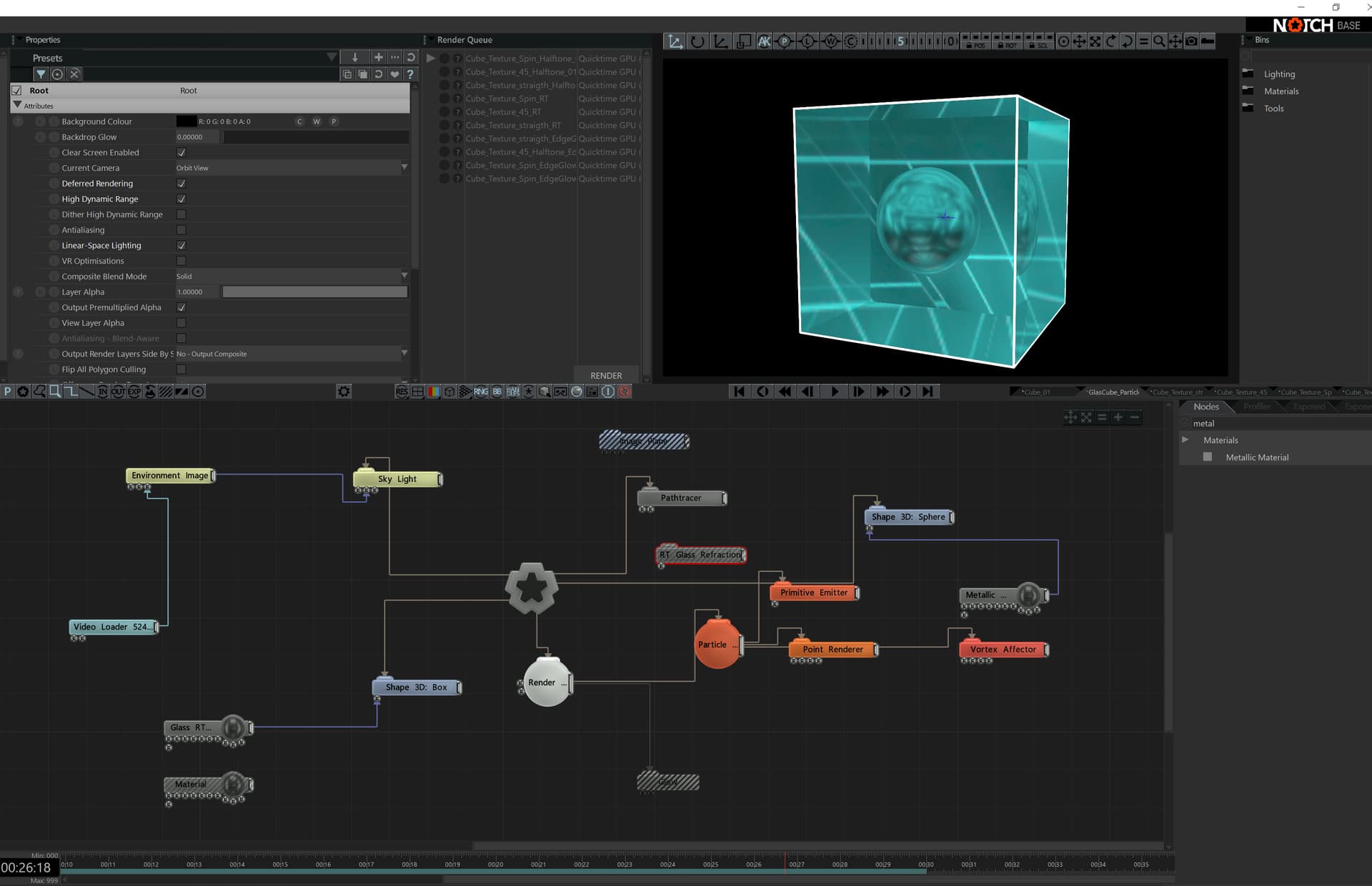The height and width of the screenshot is (886, 1372).
Task: Click the rotate tool icon in viewport toolbar
Action: coord(697,41)
